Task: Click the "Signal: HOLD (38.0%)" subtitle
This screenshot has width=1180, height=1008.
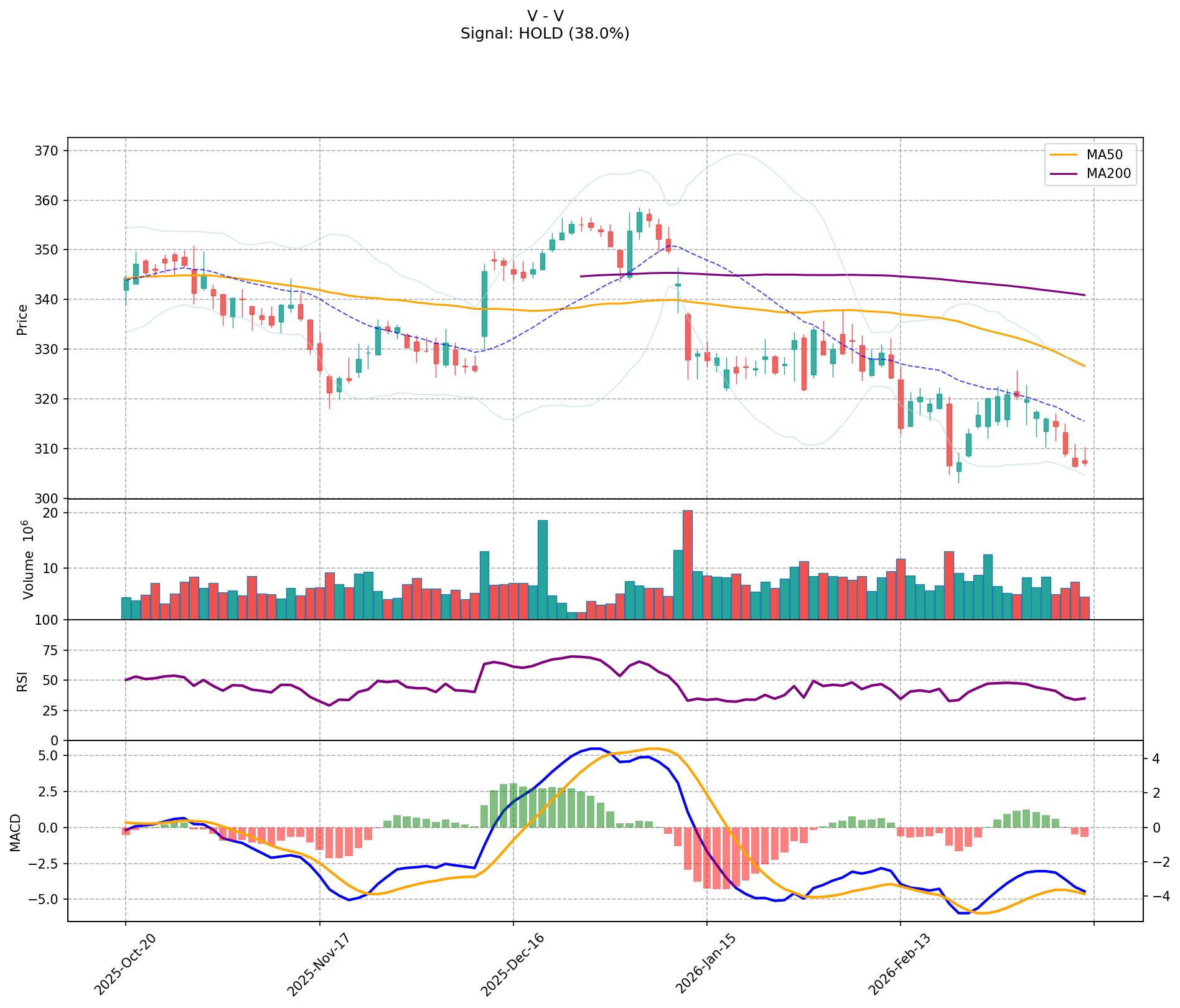Action: tap(545, 34)
